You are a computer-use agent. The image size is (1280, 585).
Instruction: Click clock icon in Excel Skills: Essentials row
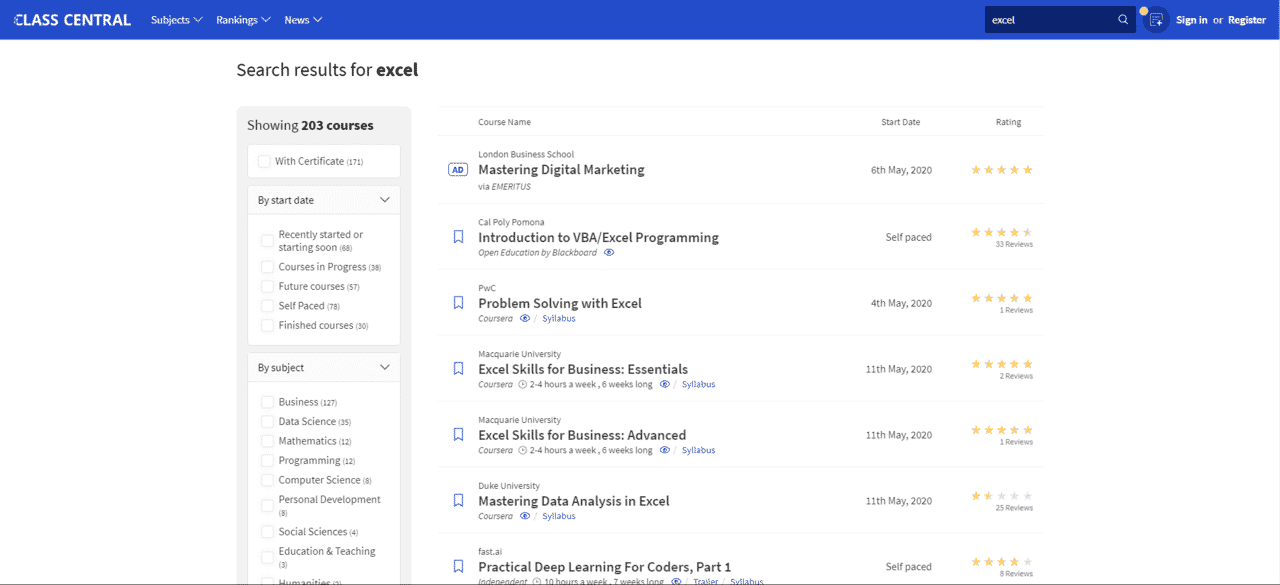[523, 384]
